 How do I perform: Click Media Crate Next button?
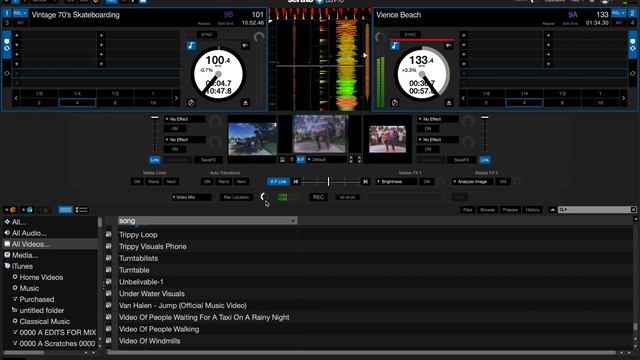pos(171,181)
